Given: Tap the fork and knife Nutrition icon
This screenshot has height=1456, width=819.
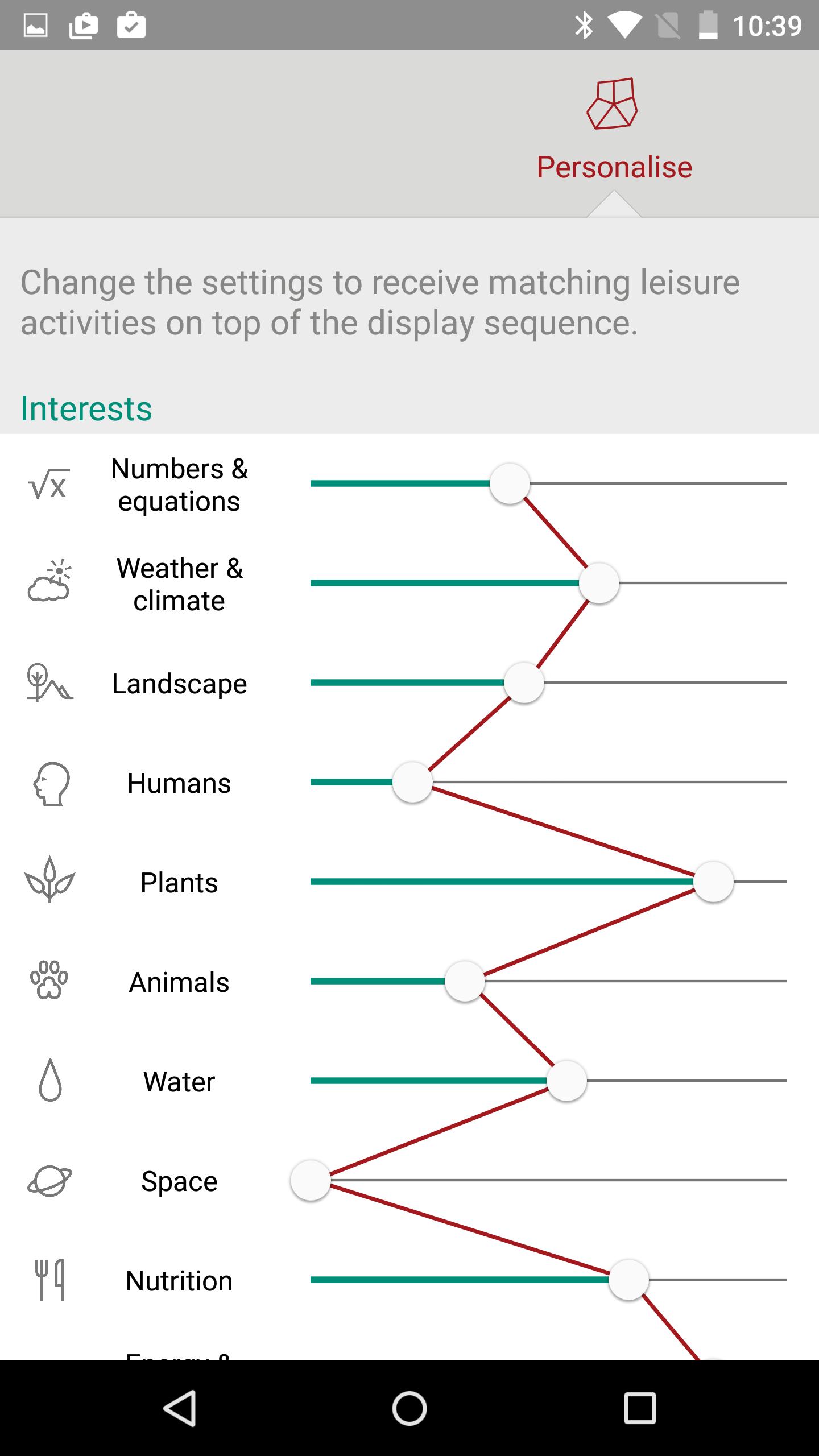Looking at the screenshot, I should [x=50, y=1280].
